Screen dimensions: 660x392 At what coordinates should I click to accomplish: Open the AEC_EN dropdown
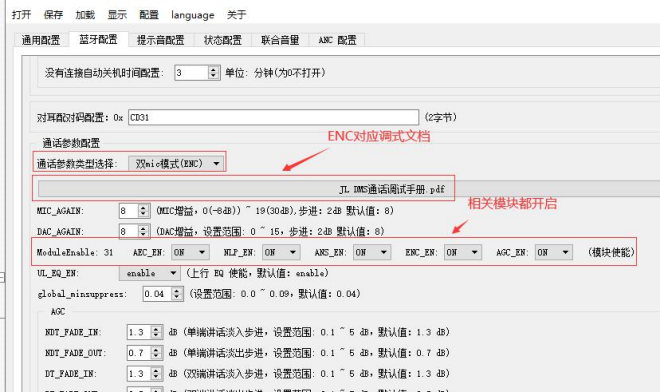(190, 252)
